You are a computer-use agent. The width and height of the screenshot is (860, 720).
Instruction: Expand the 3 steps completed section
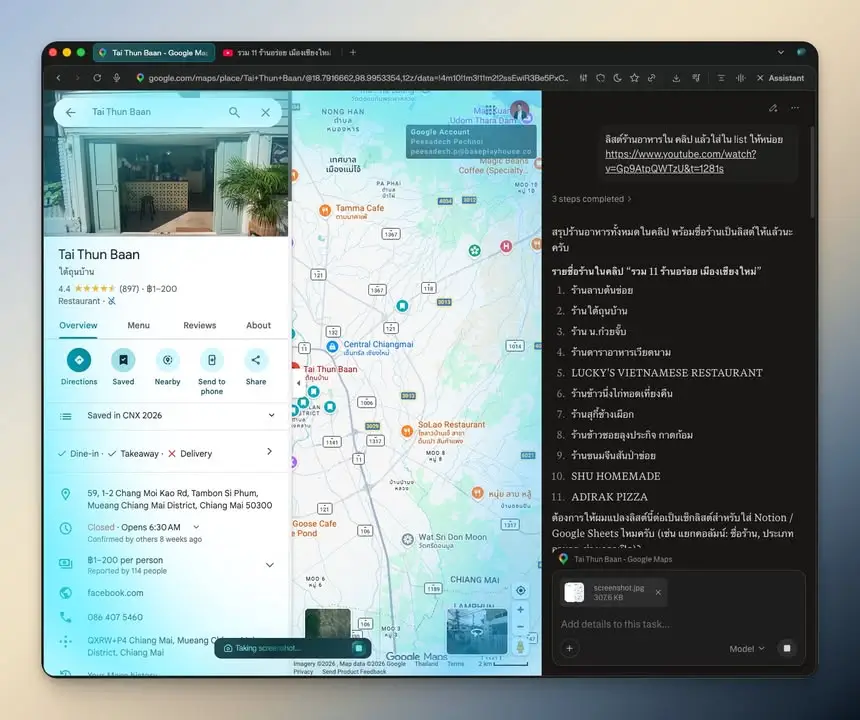click(591, 199)
